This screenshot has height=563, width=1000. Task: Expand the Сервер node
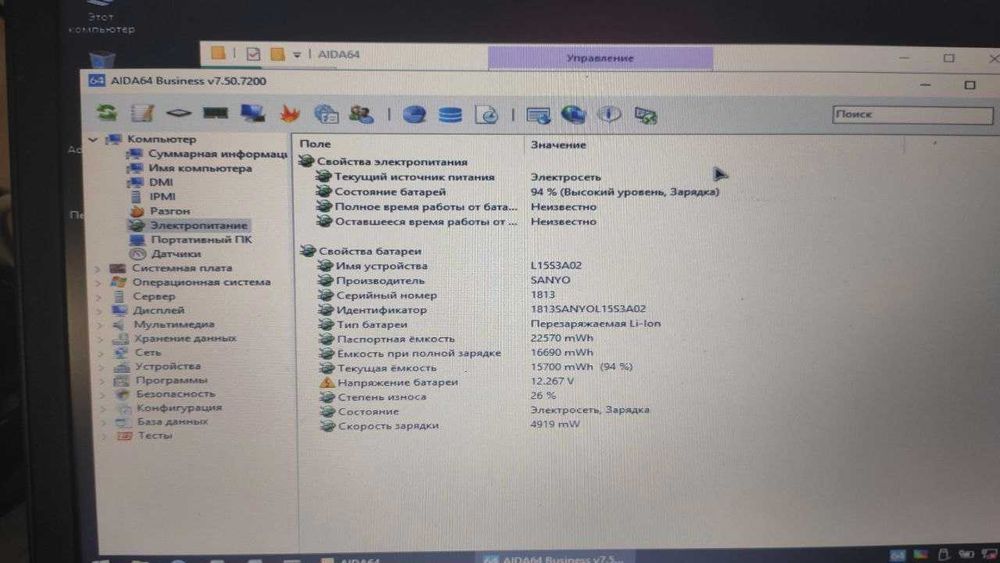click(x=99, y=296)
